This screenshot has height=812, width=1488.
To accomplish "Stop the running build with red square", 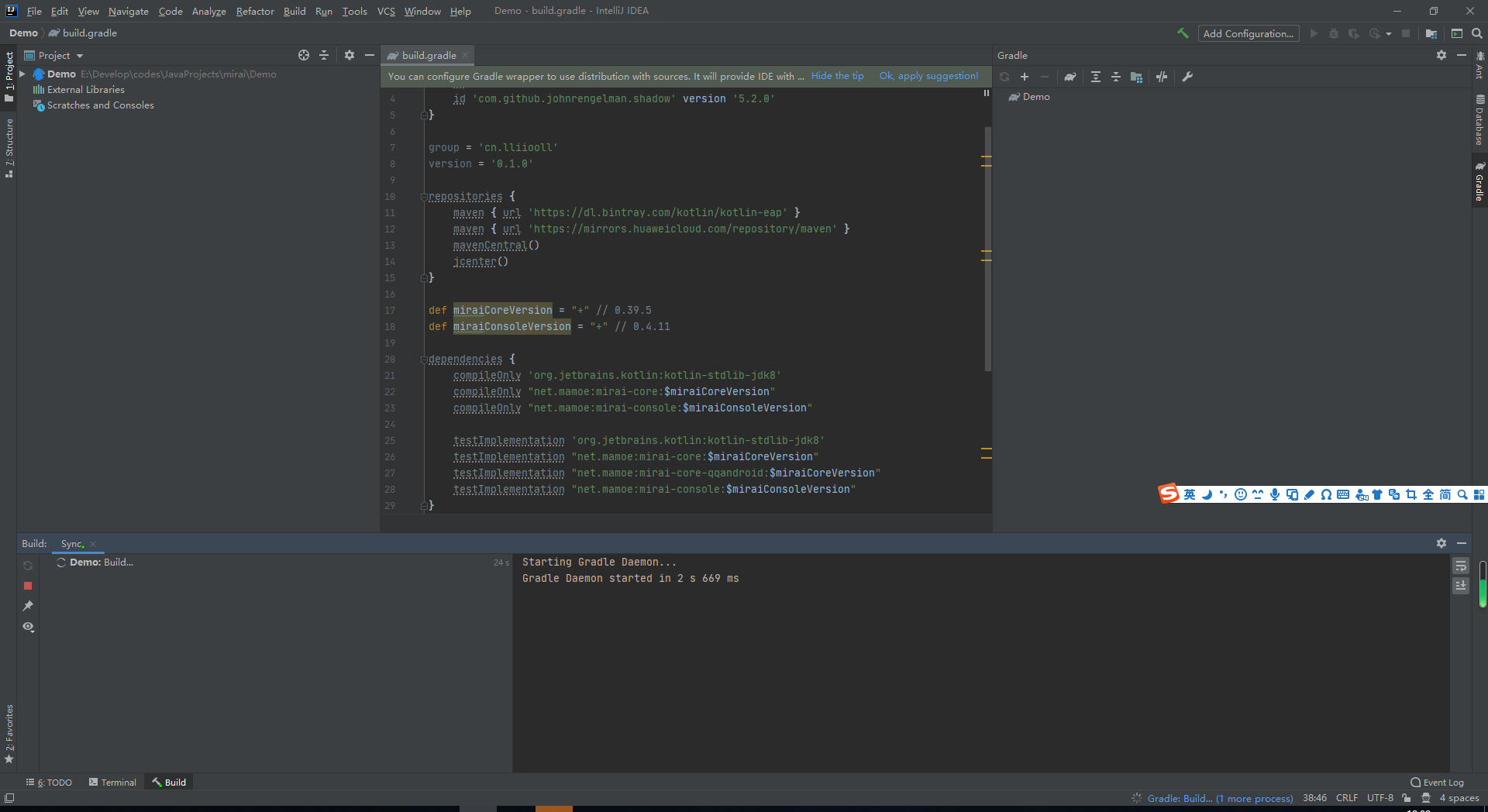I will coord(28,586).
